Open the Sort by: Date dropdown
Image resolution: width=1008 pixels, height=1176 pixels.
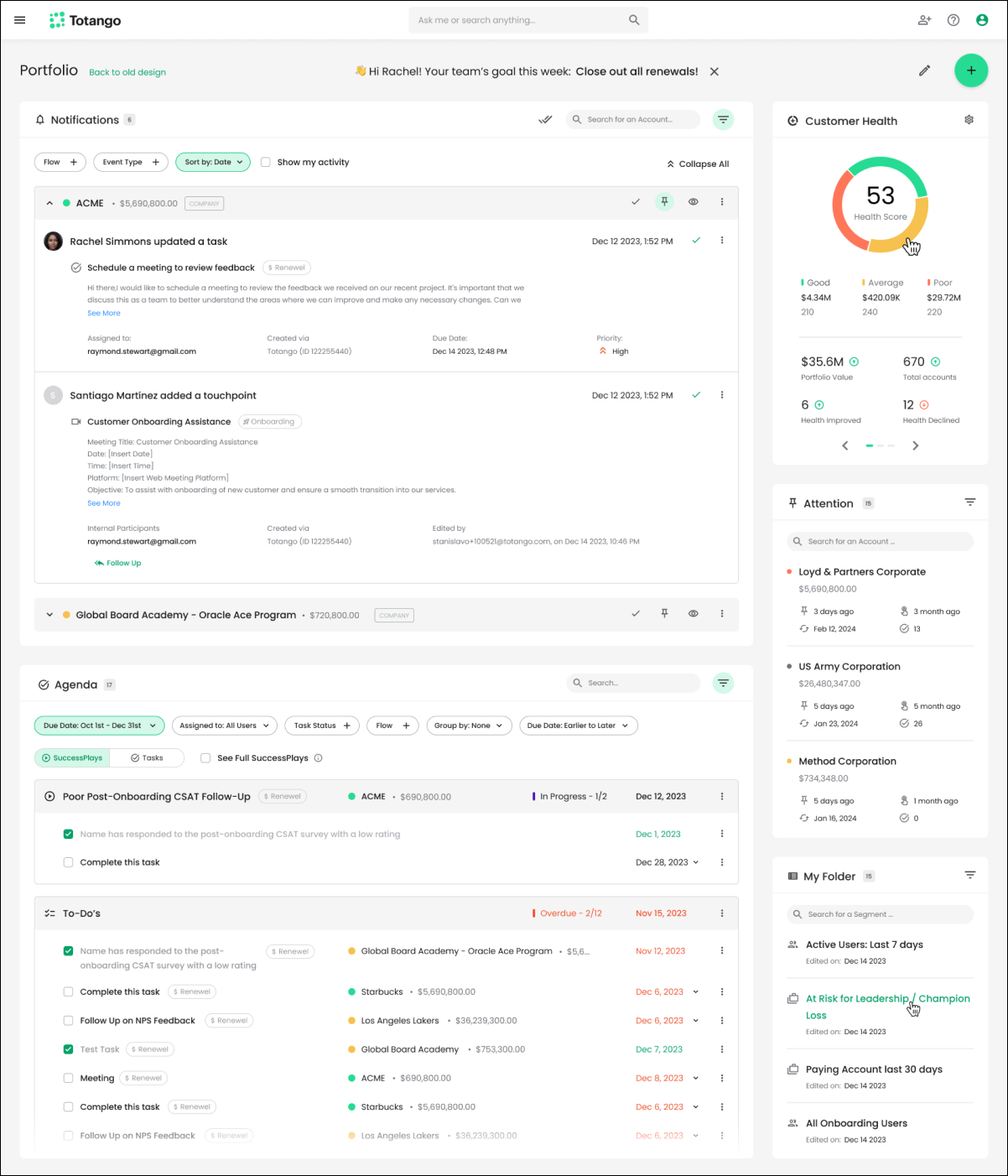[x=213, y=163]
